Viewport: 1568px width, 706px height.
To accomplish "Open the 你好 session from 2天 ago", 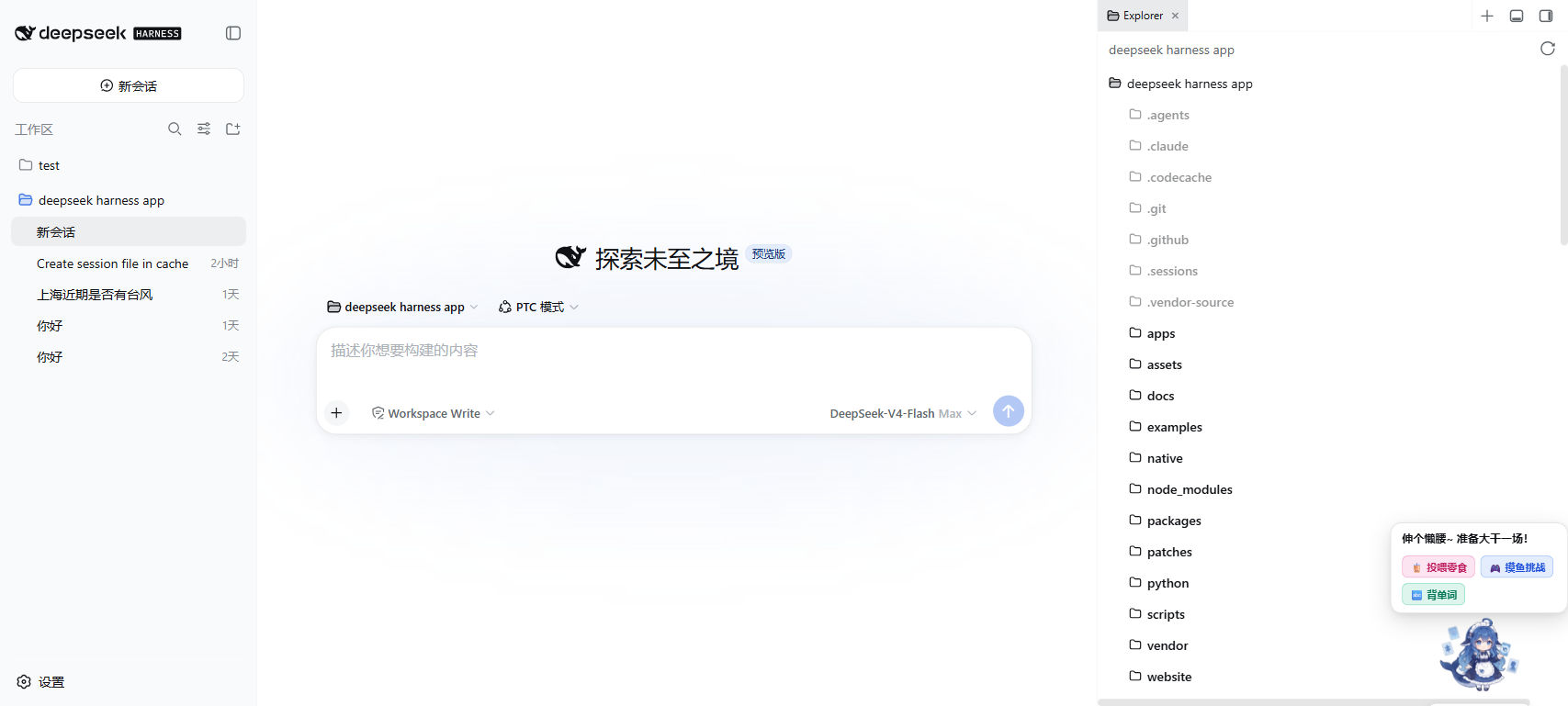I will [x=129, y=357].
